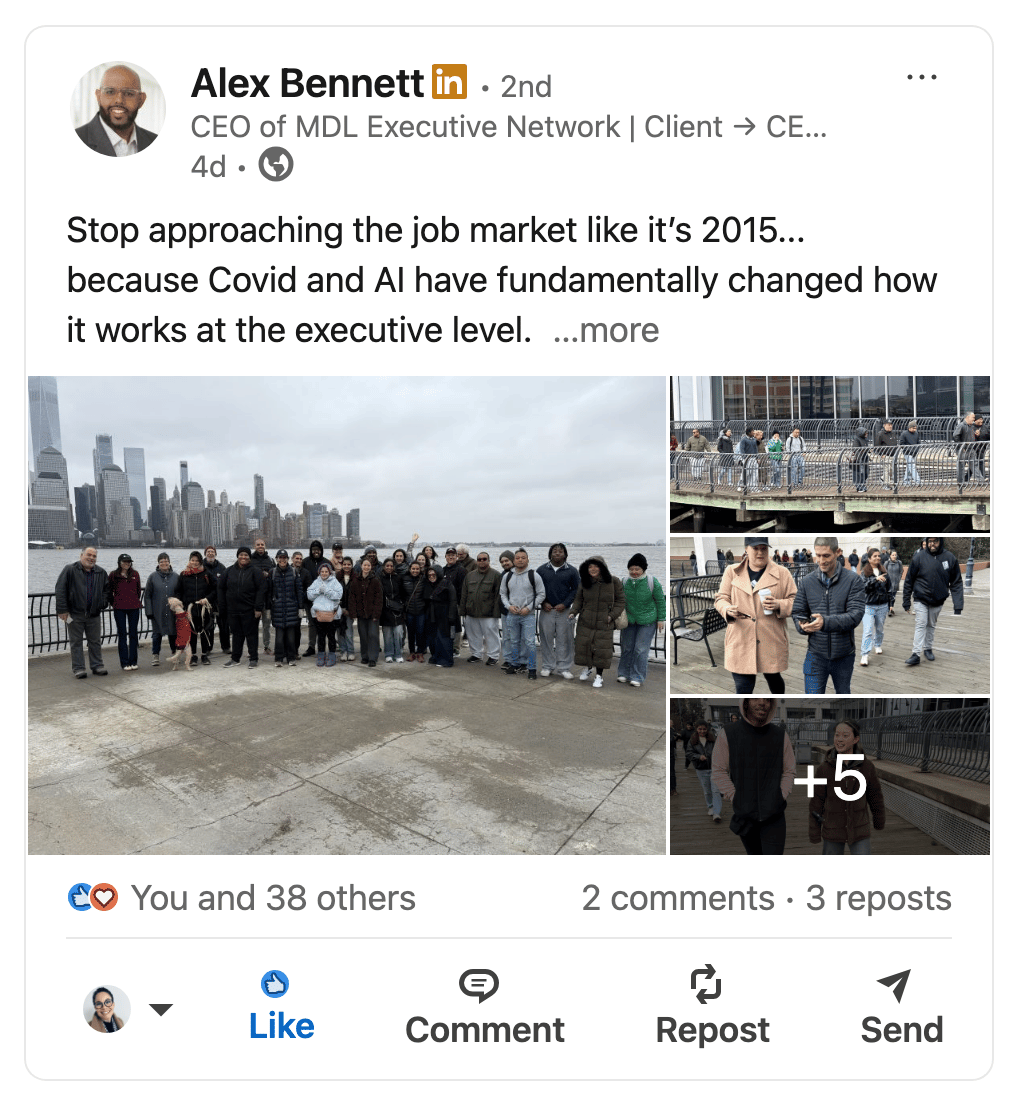Viewport: 1024px width, 1102px height.
Task: Open the Alex Bennett name link
Action: (307, 83)
